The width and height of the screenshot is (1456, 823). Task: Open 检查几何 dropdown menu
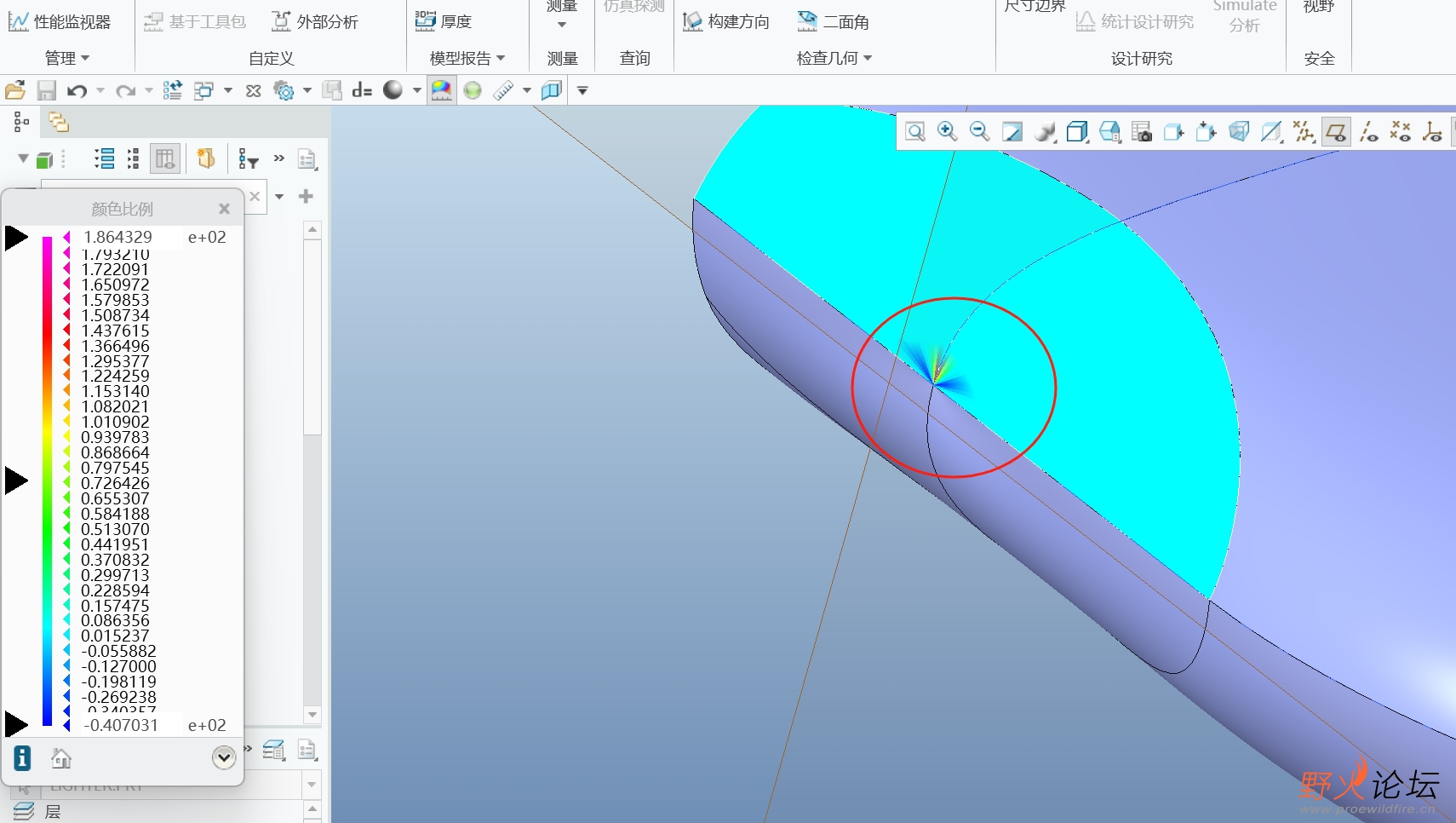pyautogui.click(x=834, y=58)
